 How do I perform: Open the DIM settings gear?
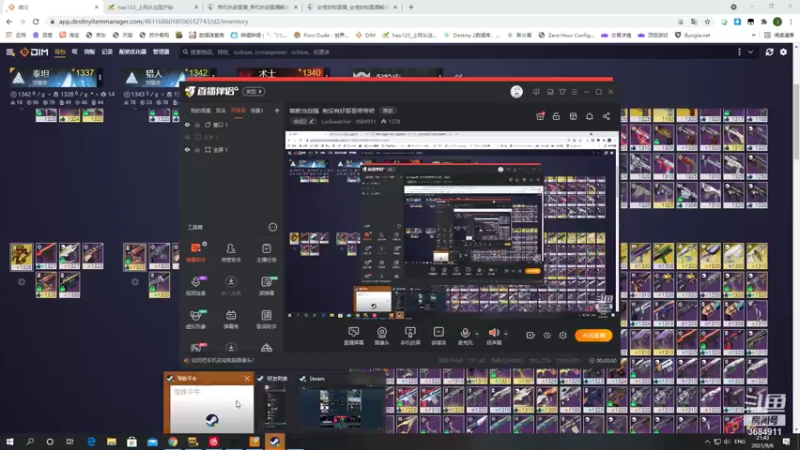(784, 52)
